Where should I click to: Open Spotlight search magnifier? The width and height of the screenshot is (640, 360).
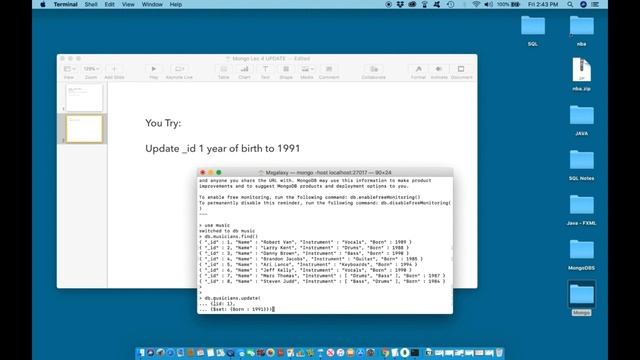pyautogui.click(x=570, y=4)
